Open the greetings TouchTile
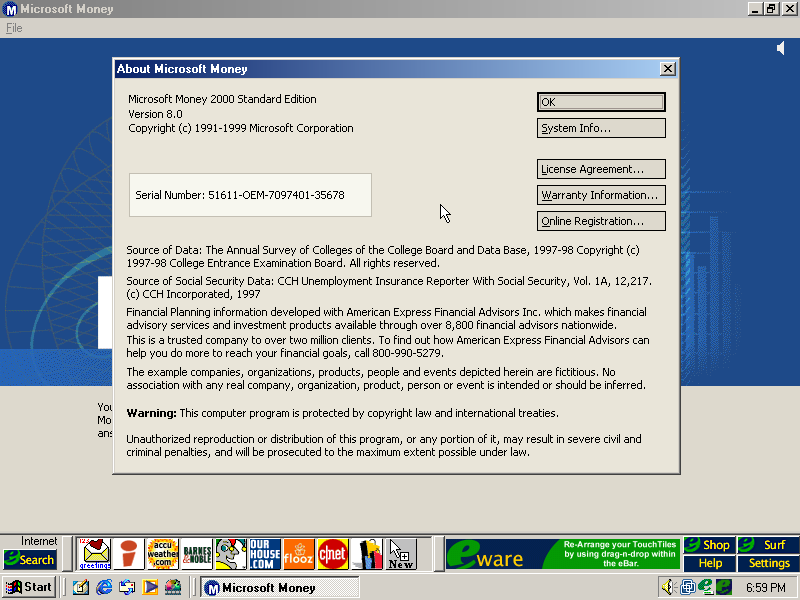800x600 pixels. (95, 554)
